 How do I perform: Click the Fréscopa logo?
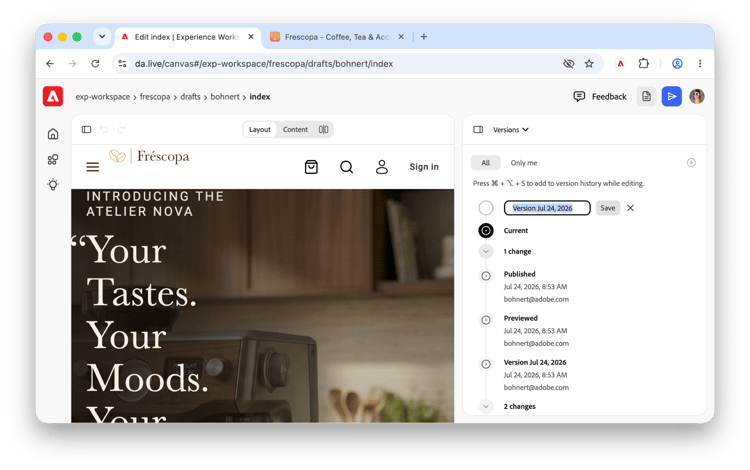pos(149,156)
